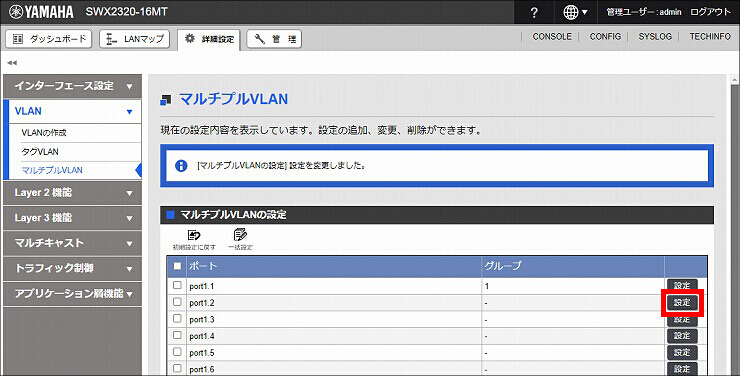This screenshot has width=740, height=376.
Task: Check the port1.1 checkbox
Action: coord(177,285)
